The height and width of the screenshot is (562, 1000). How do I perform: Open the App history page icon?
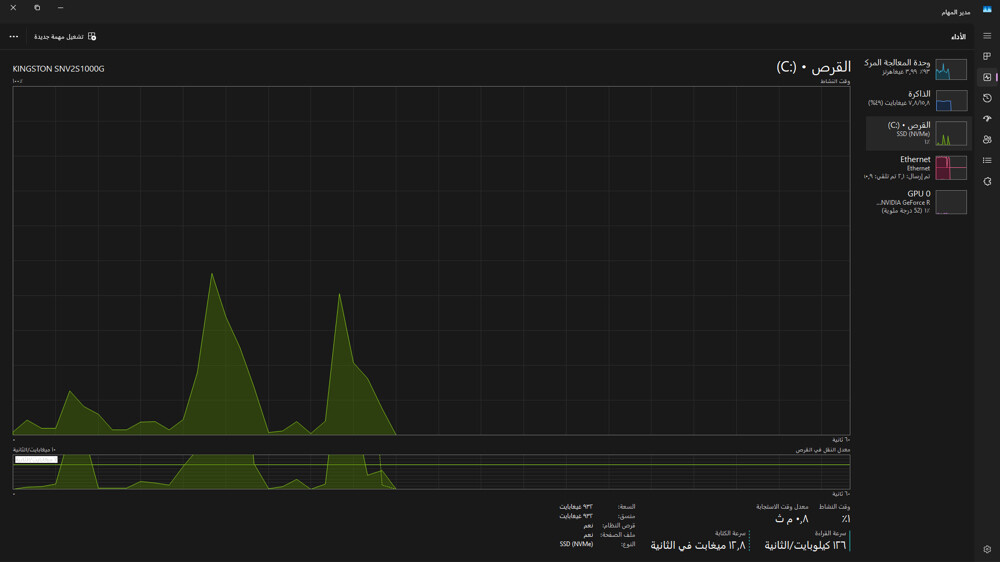(x=987, y=98)
